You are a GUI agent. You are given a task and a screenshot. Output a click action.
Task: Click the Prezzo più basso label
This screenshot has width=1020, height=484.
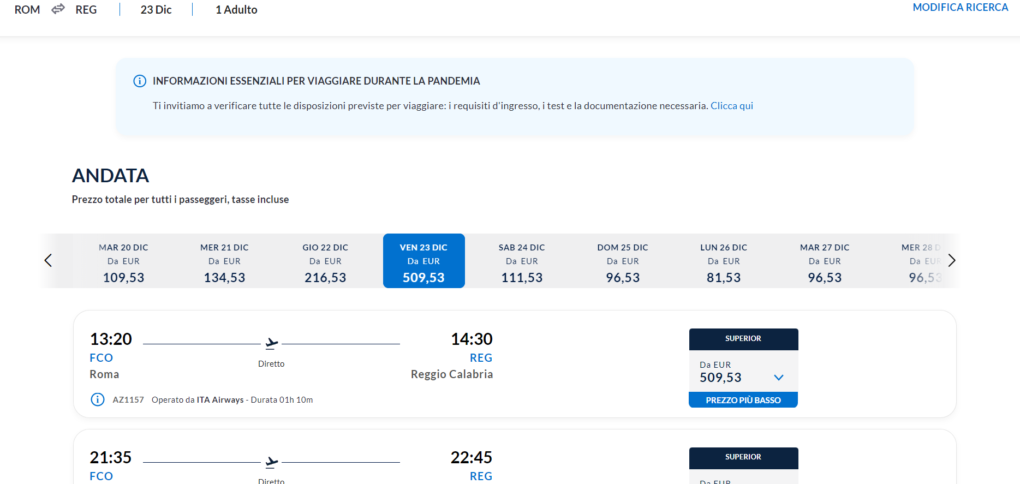(x=743, y=400)
